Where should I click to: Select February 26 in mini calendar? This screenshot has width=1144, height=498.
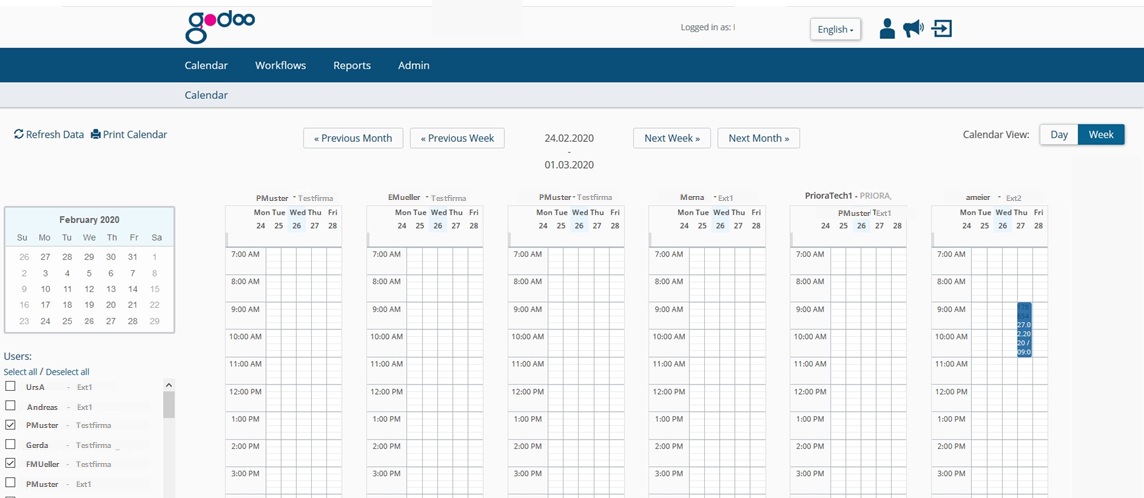pos(89,321)
